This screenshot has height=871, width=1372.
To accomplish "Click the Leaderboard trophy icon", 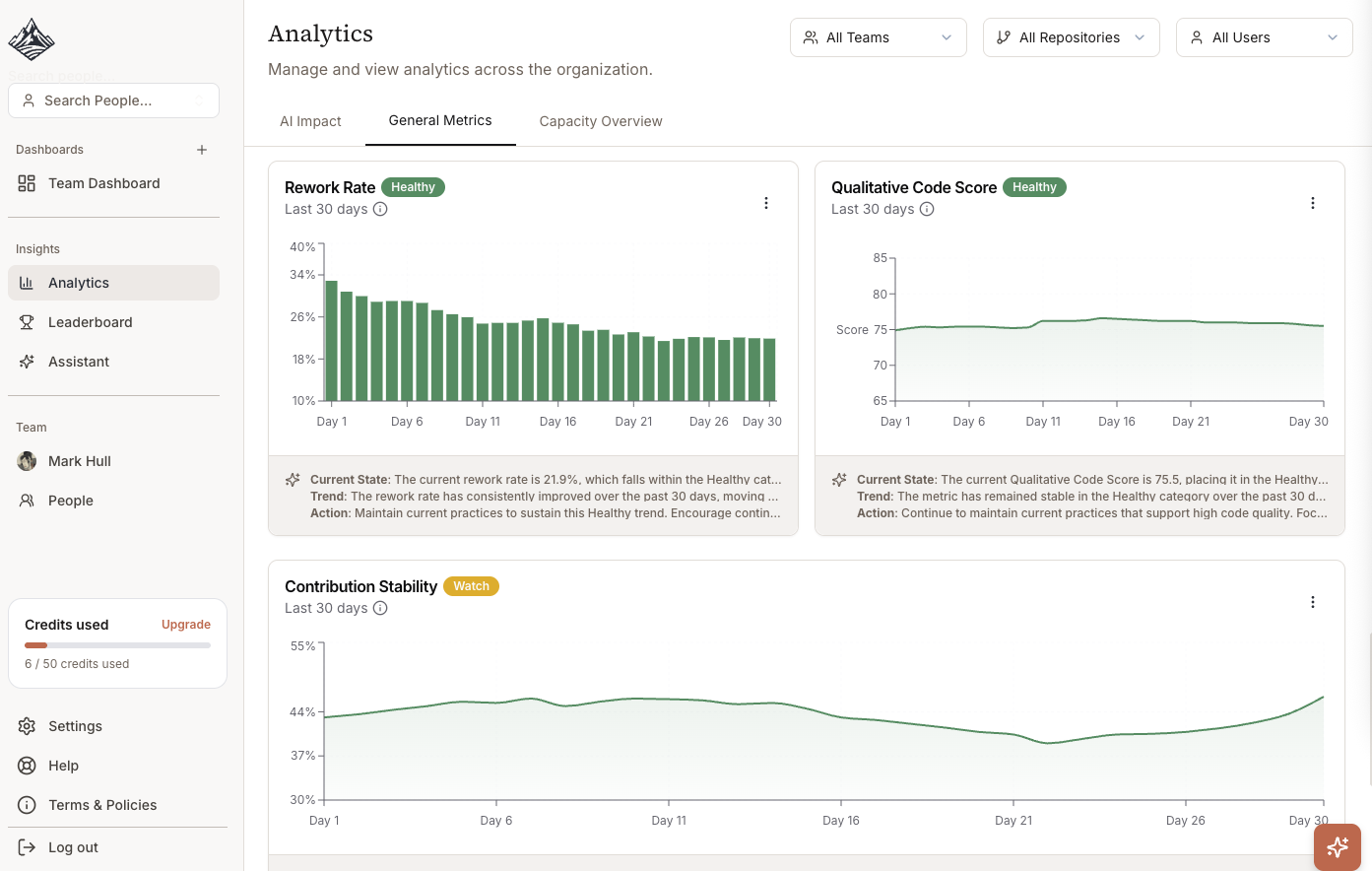I will pyautogui.click(x=27, y=322).
